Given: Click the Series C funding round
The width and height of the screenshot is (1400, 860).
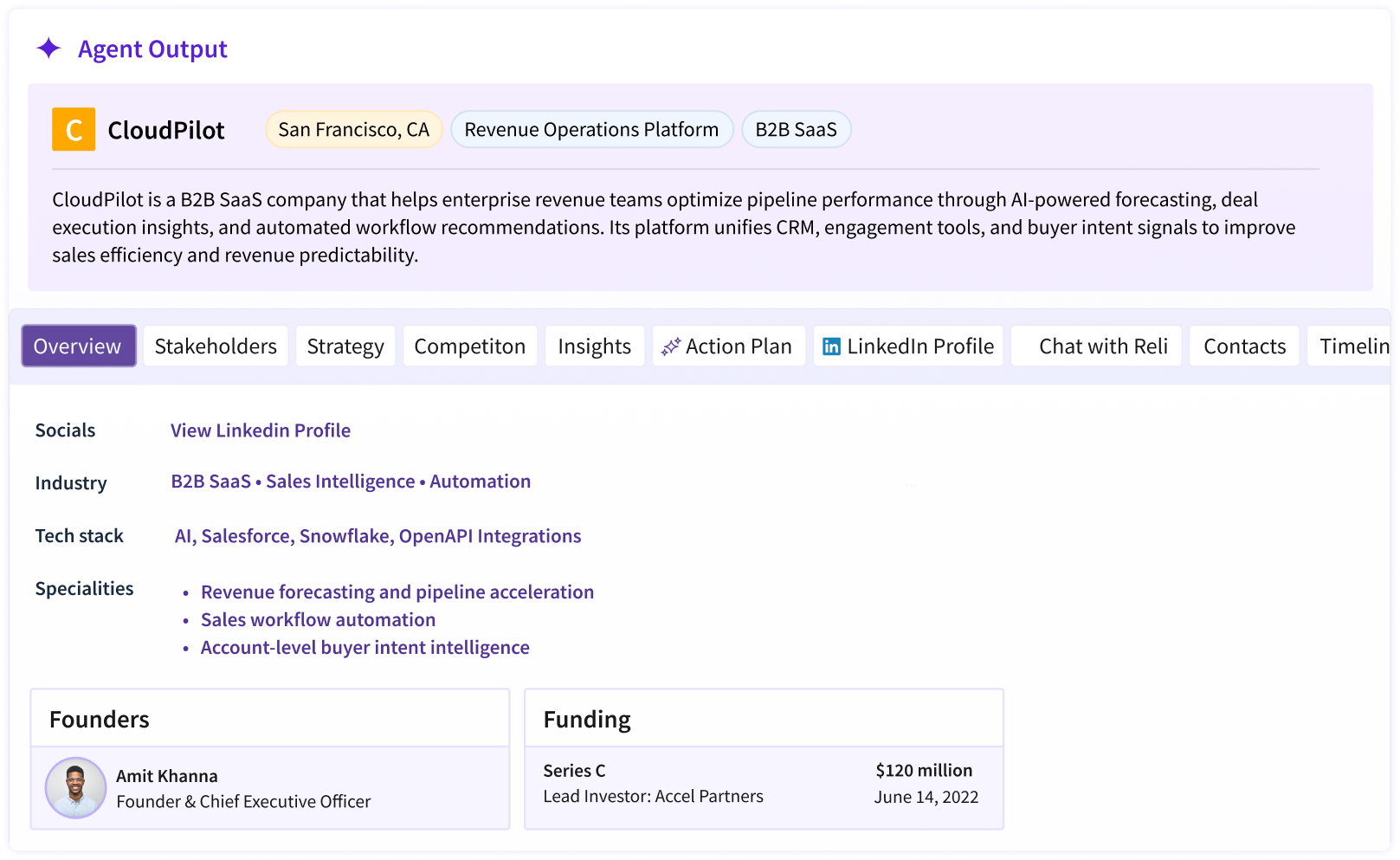Looking at the screenshot, I should point(575,771).
